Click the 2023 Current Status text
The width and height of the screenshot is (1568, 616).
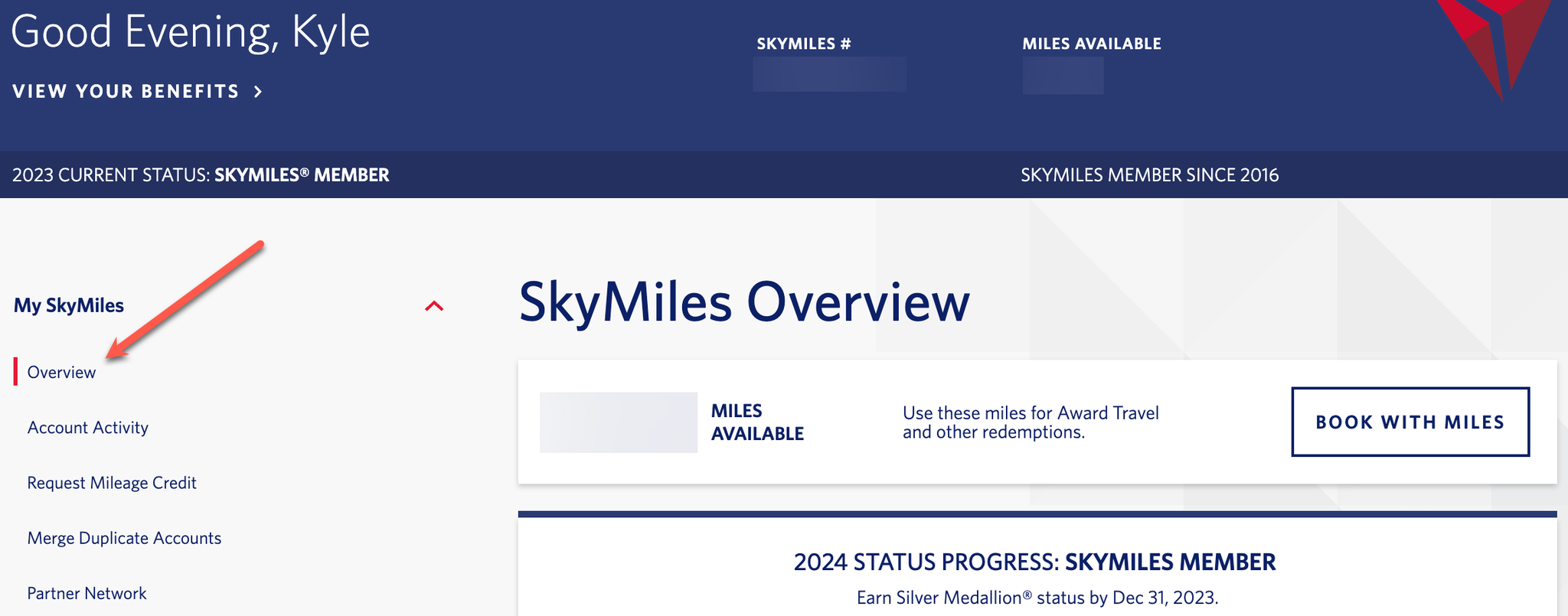pyautogui.click(x=201, y=175)
